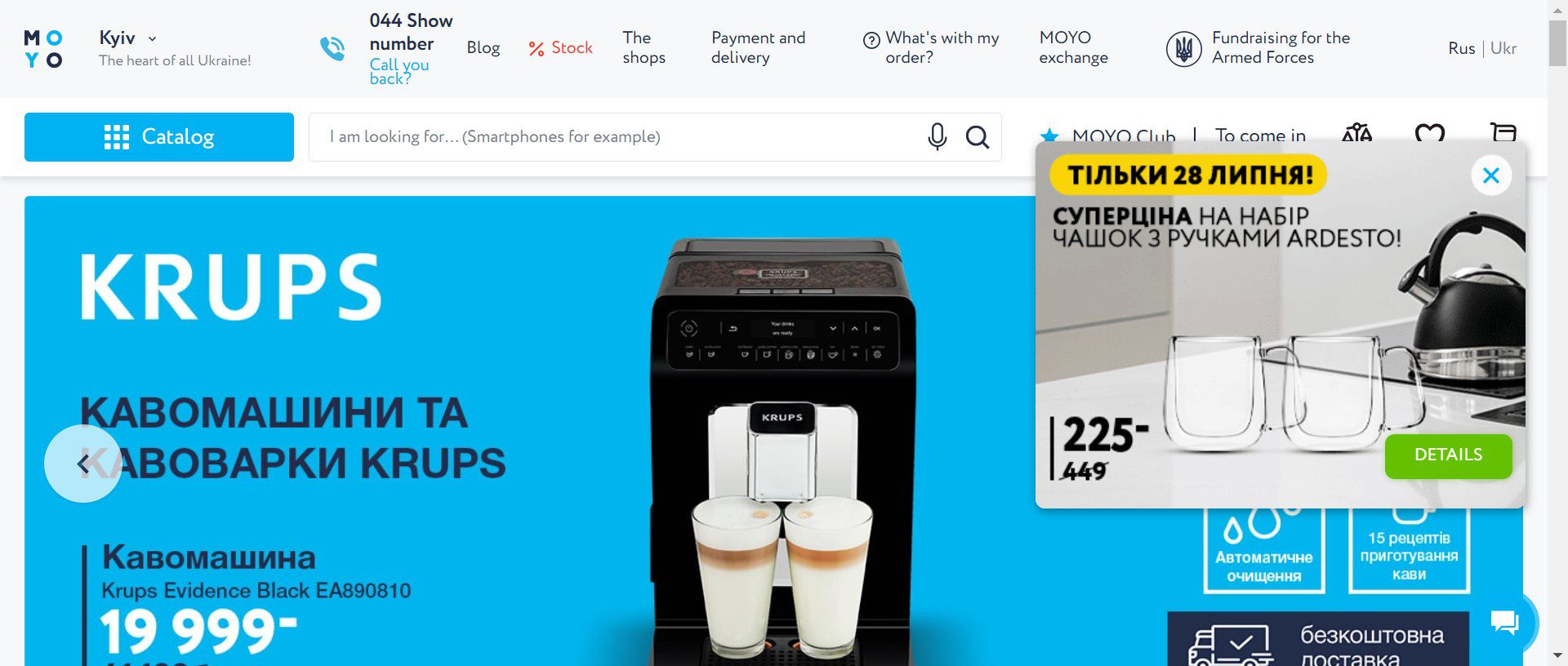Viewport: 1568px width, 666px height.
Task: Click the green DETAILS button
Action: coord(1448,455)
